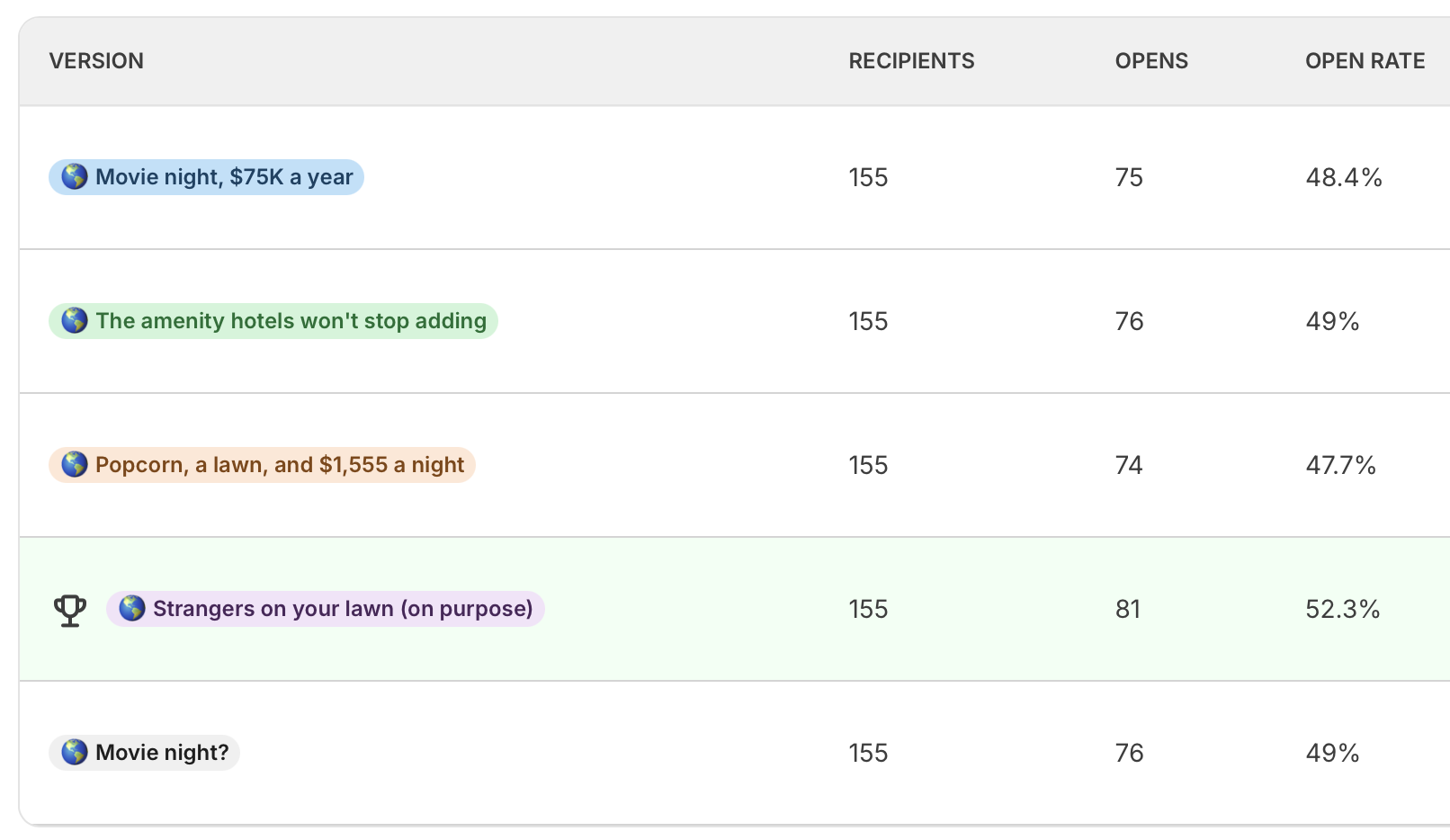Open 'The amenity hotels won't stop adding' version
1450x840 pixels.
(273, 321)
